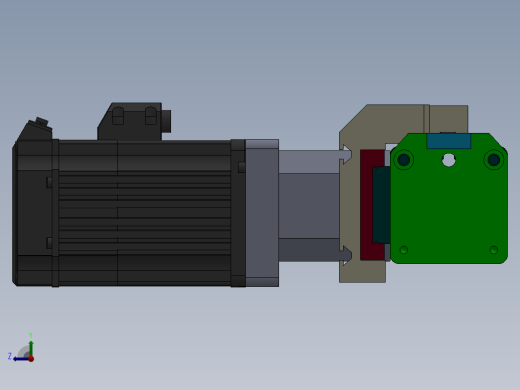Image resolution: width=520 pixels, height=390 pixels.
Task: Select the dark teal block
Action: click(x=382, y=205)
